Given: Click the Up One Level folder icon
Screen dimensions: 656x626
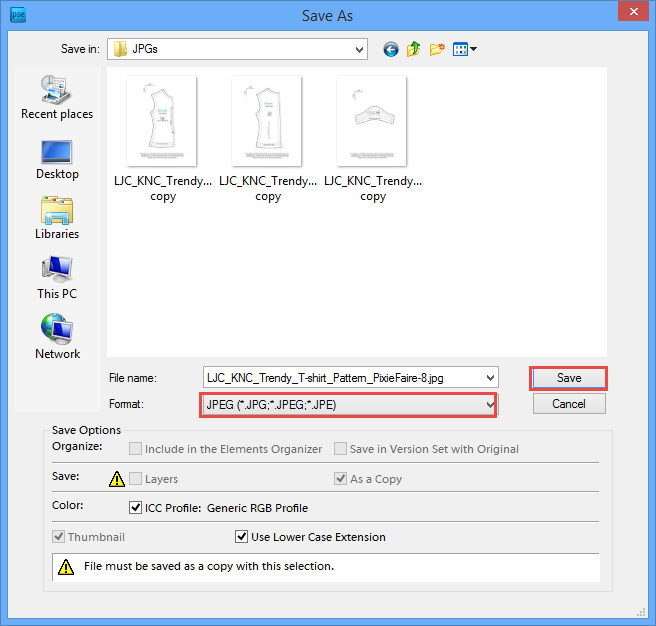Looking at the screenshot, I should (413, 49).
